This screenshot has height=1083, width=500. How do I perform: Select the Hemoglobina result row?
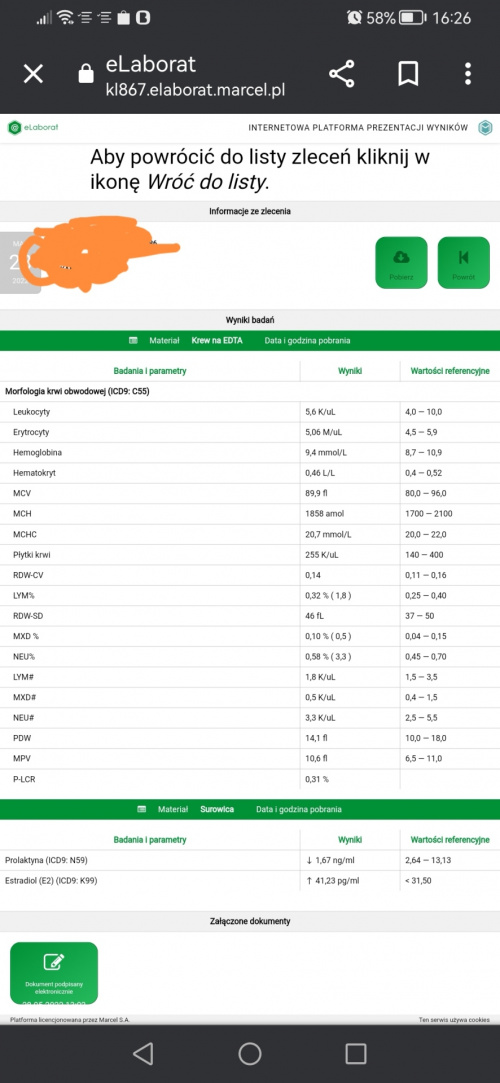pos(250,452)
